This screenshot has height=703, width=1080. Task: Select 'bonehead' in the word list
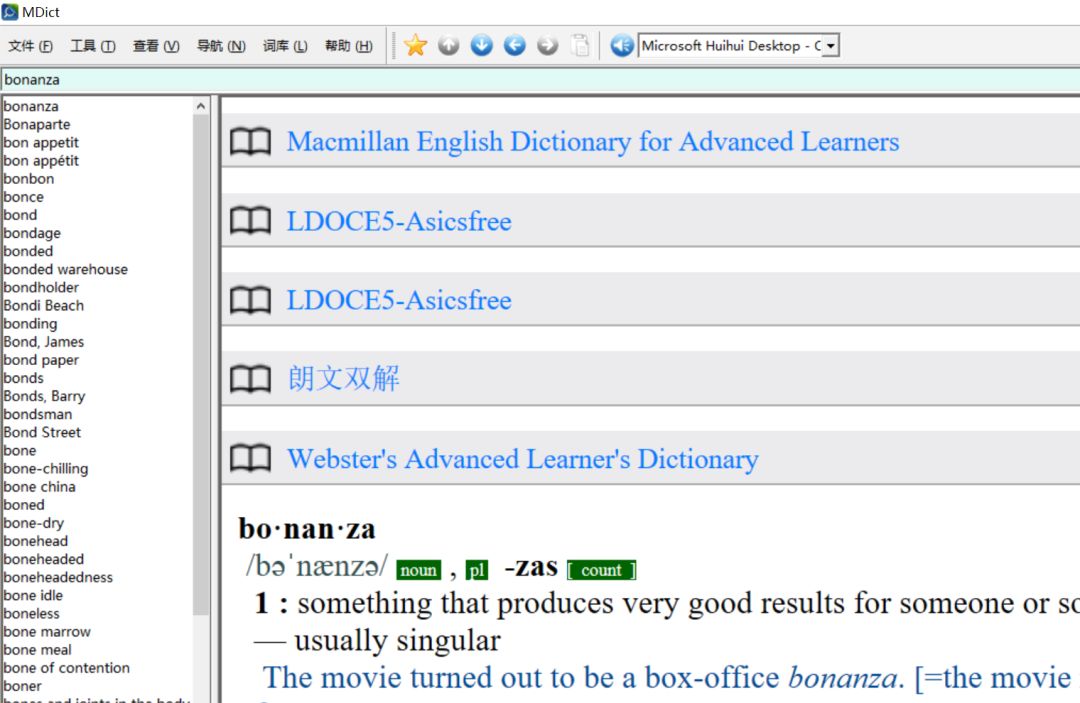(36, 541)
